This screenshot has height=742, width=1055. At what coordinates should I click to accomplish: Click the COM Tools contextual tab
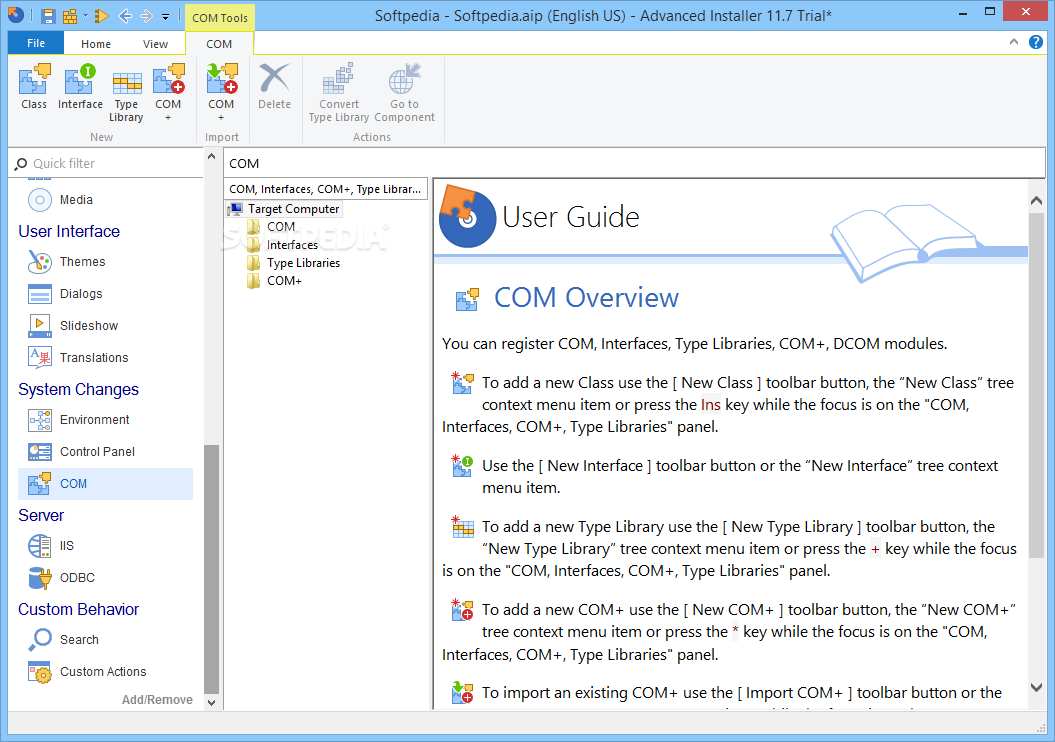219,17
